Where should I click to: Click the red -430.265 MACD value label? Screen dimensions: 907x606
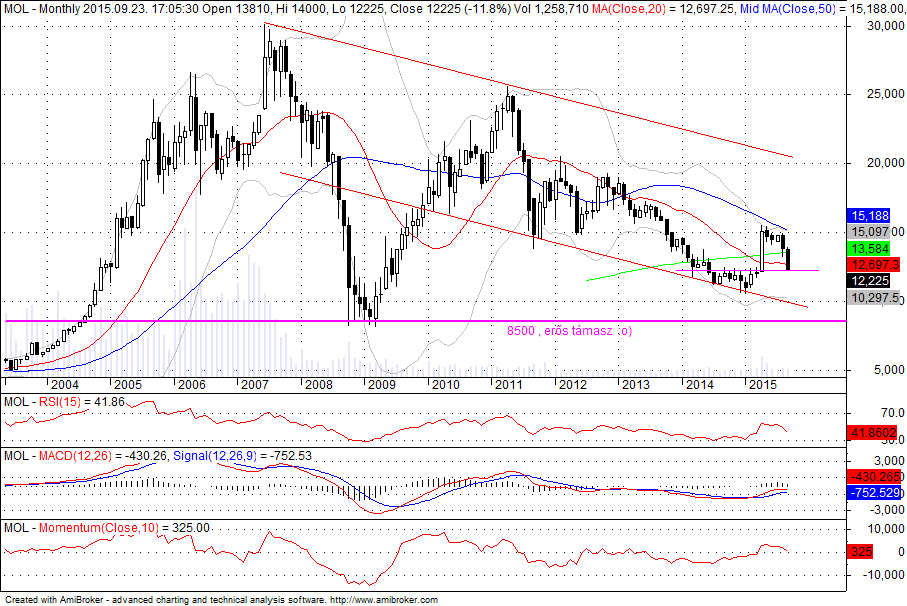click(874, 476)
